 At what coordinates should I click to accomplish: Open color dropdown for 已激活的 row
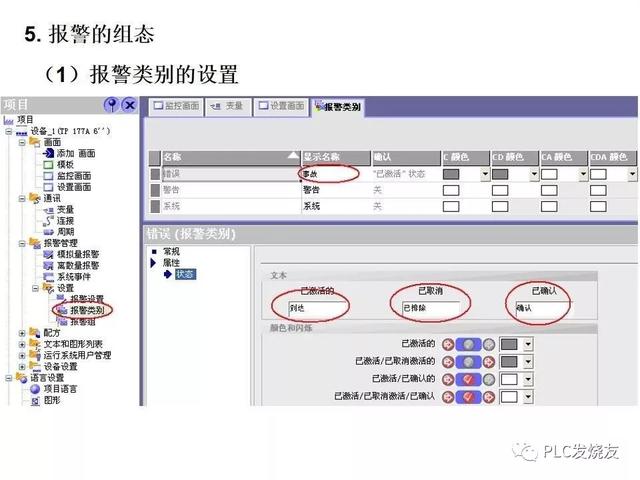coord(528,343)
